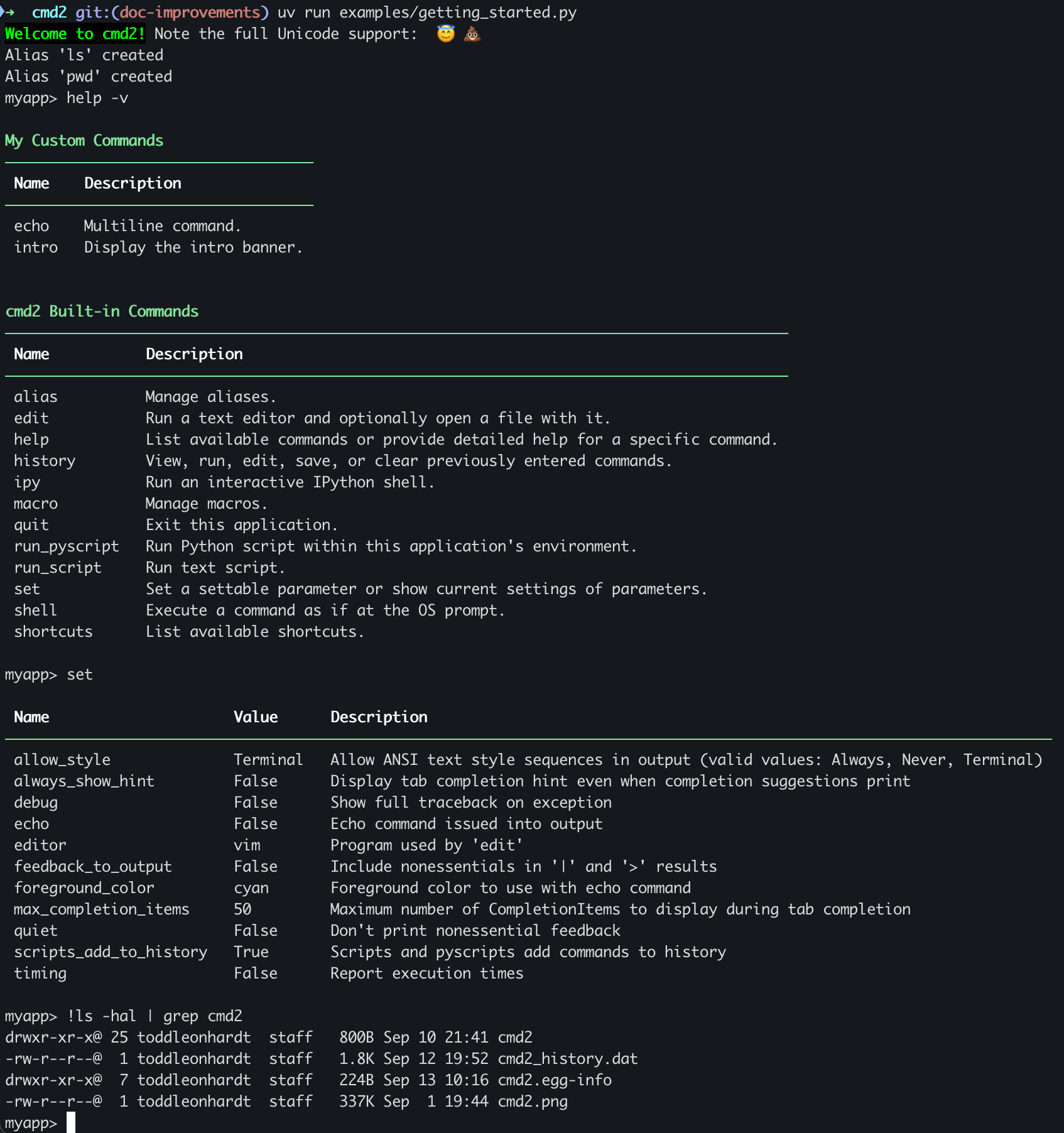Click the "Terminal" value for allow_style
Viewport: 1064px width, 1133px height.
point(268,760)
